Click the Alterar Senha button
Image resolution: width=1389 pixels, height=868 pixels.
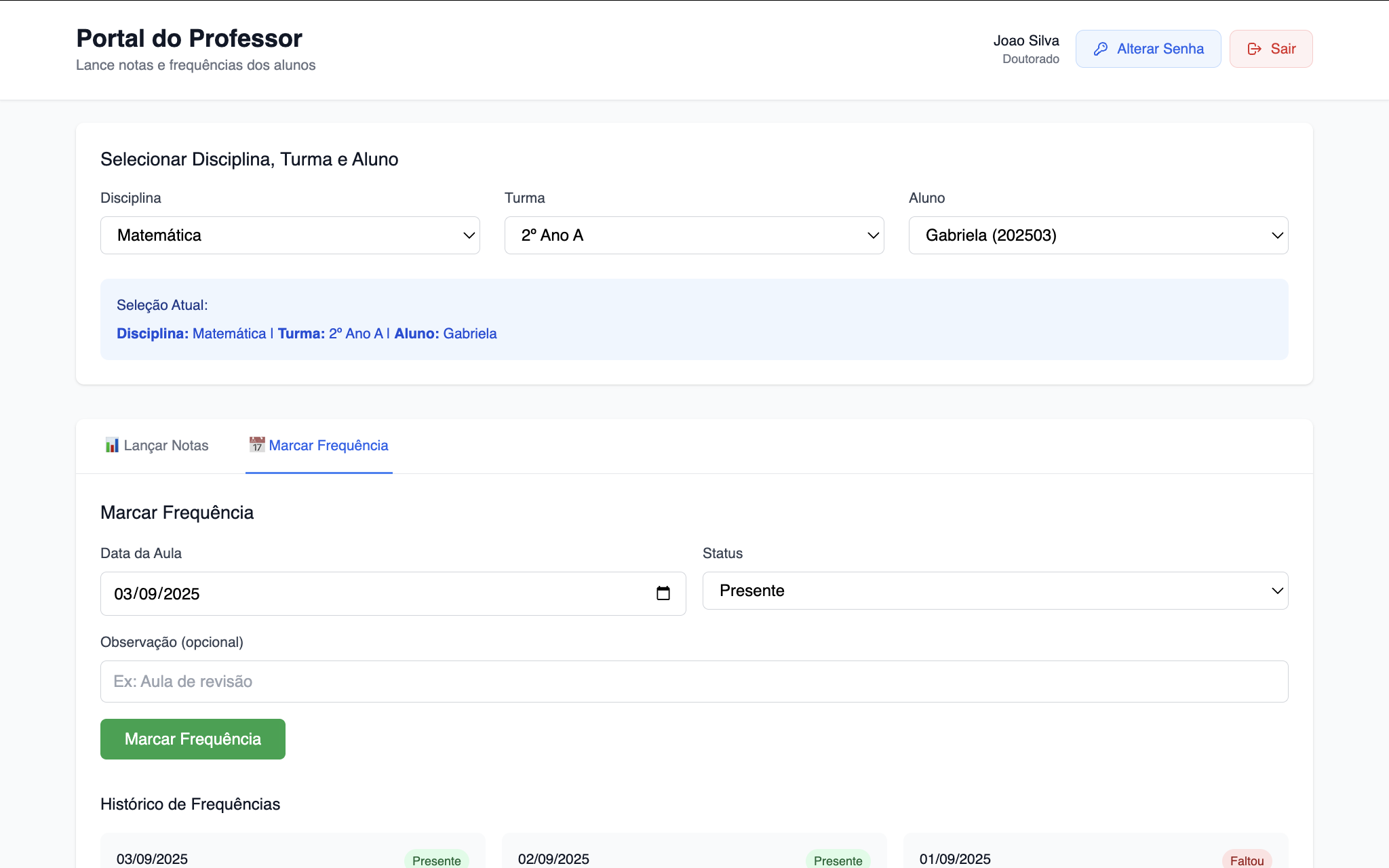point(1148,49)
